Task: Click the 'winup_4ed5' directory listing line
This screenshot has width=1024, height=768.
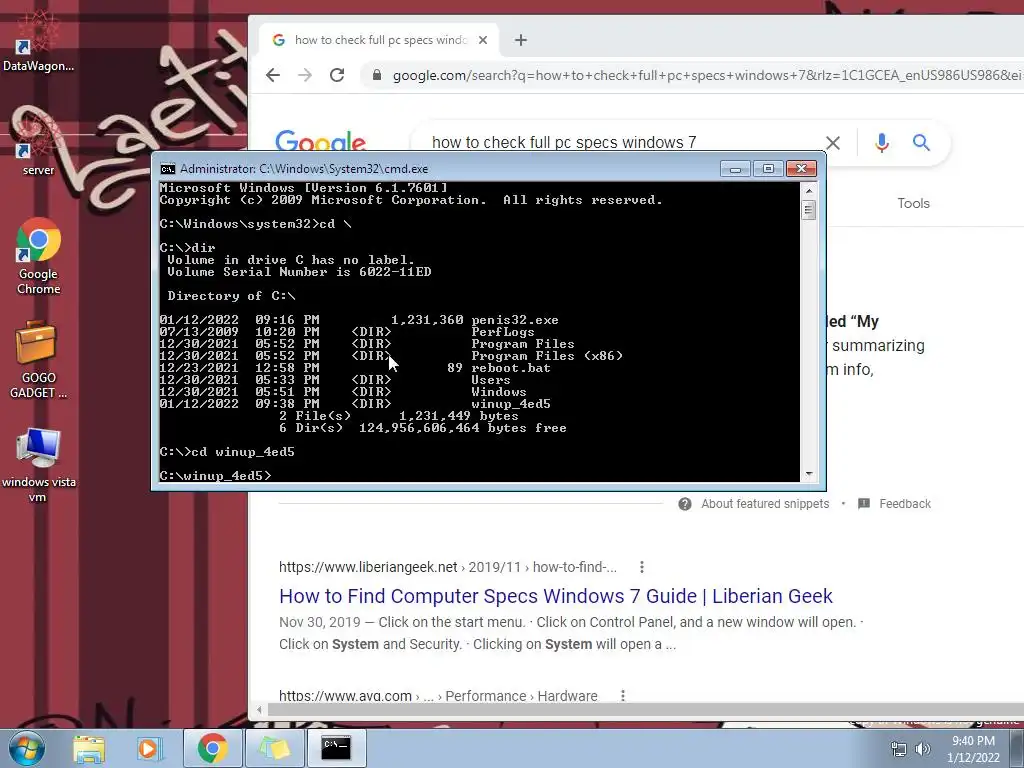Action: click(x=355, y=404)
